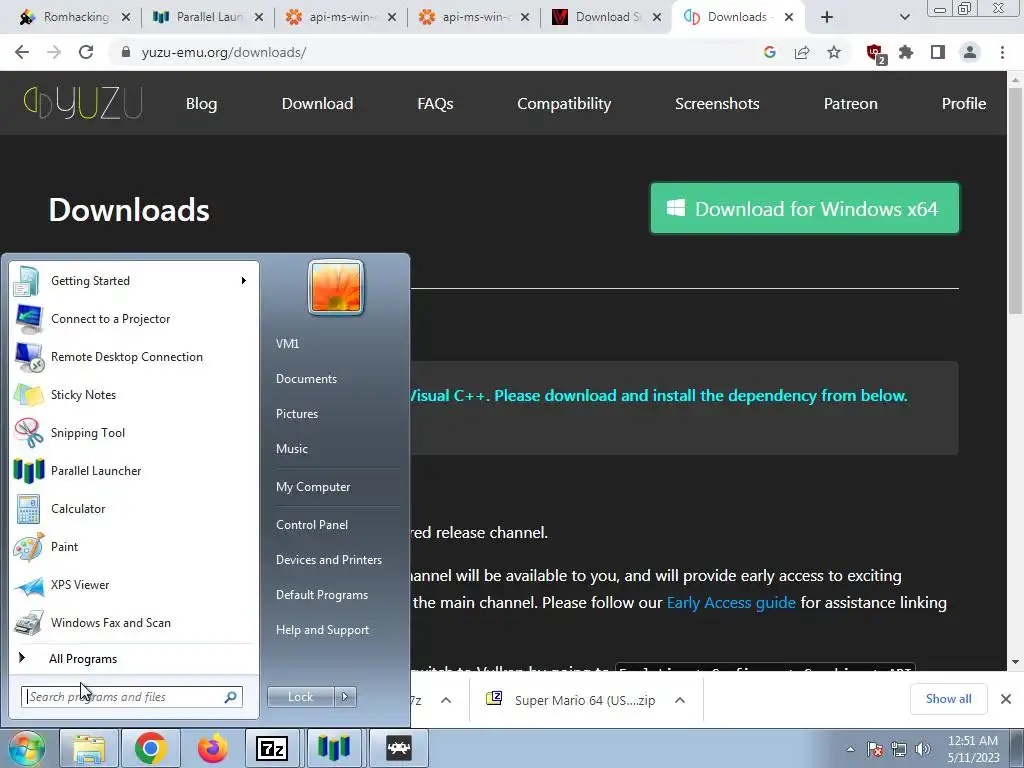Open Control Panel
This screenshot has width=1024, height=768.
pyautogui.click(x=312, y=524)
